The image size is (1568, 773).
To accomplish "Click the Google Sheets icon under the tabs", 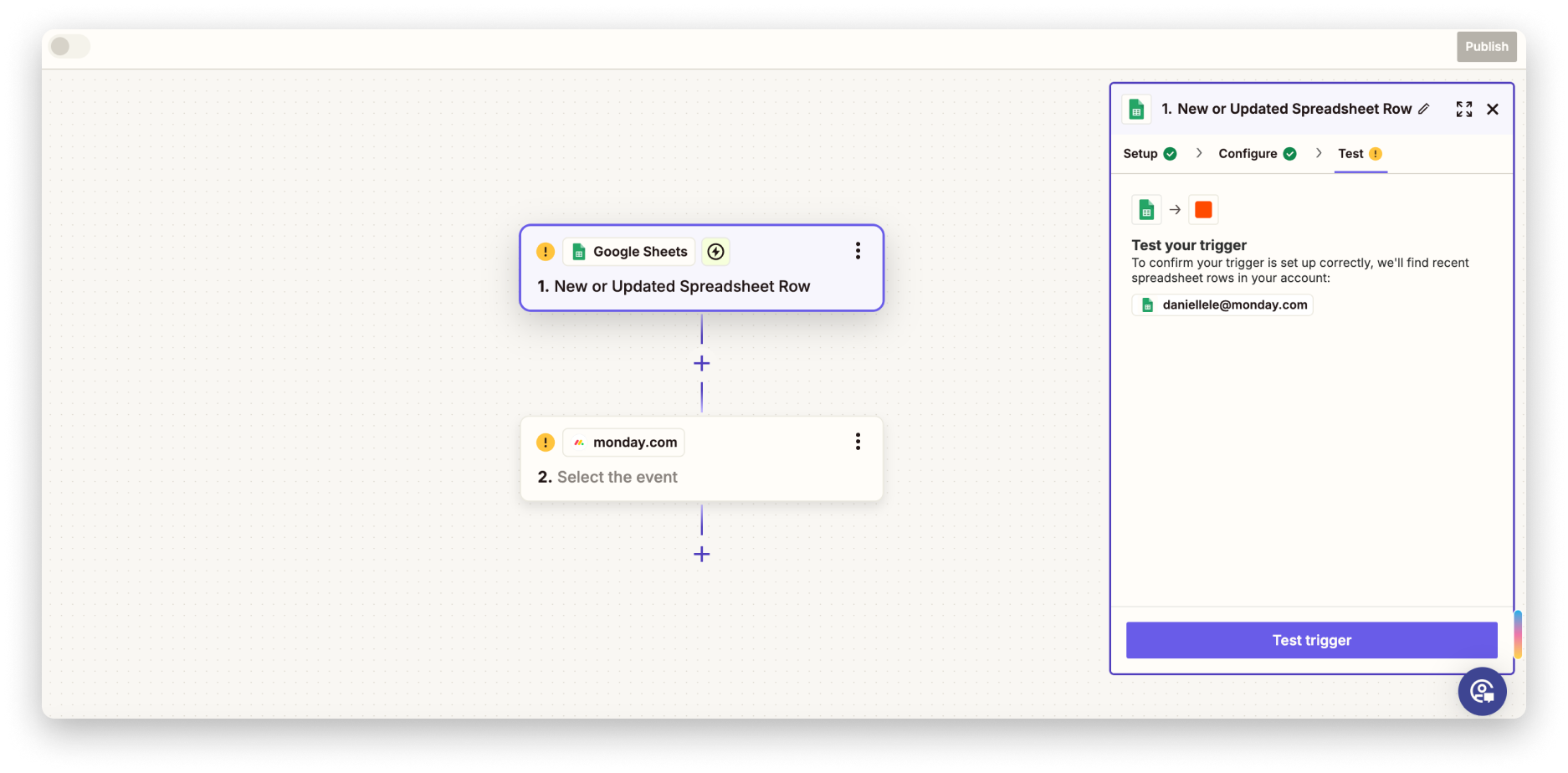I will (x=1147, y=210).
